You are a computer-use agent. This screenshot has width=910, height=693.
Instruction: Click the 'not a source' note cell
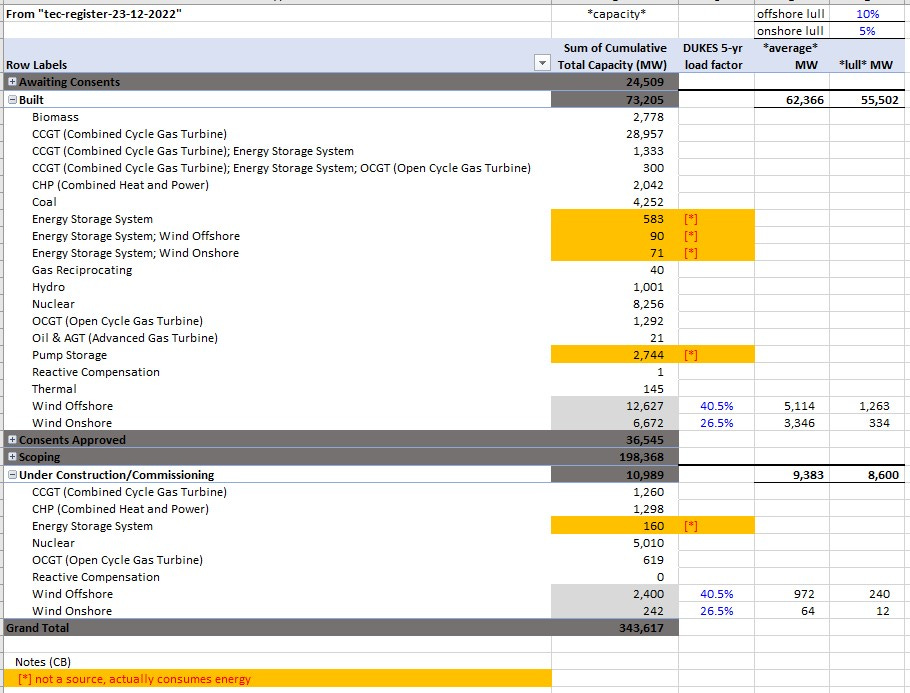pos(277,678)
